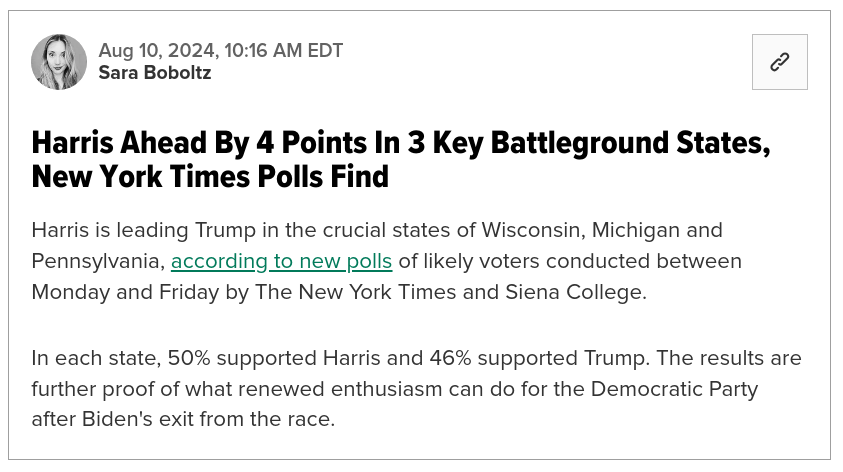
Task: Click the headline 'Harris Ahead By 4 Points'
Action: 215,143
